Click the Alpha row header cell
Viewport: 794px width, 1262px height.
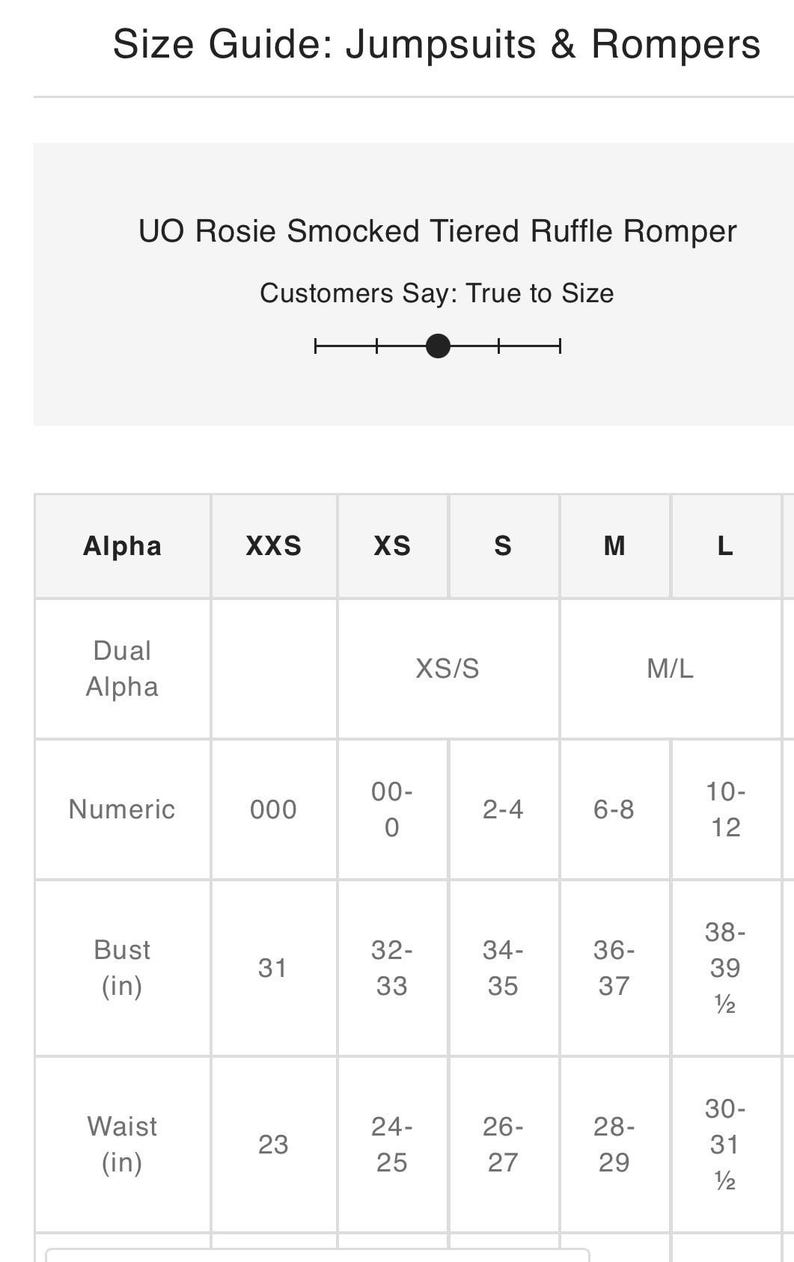click(122, 546)
